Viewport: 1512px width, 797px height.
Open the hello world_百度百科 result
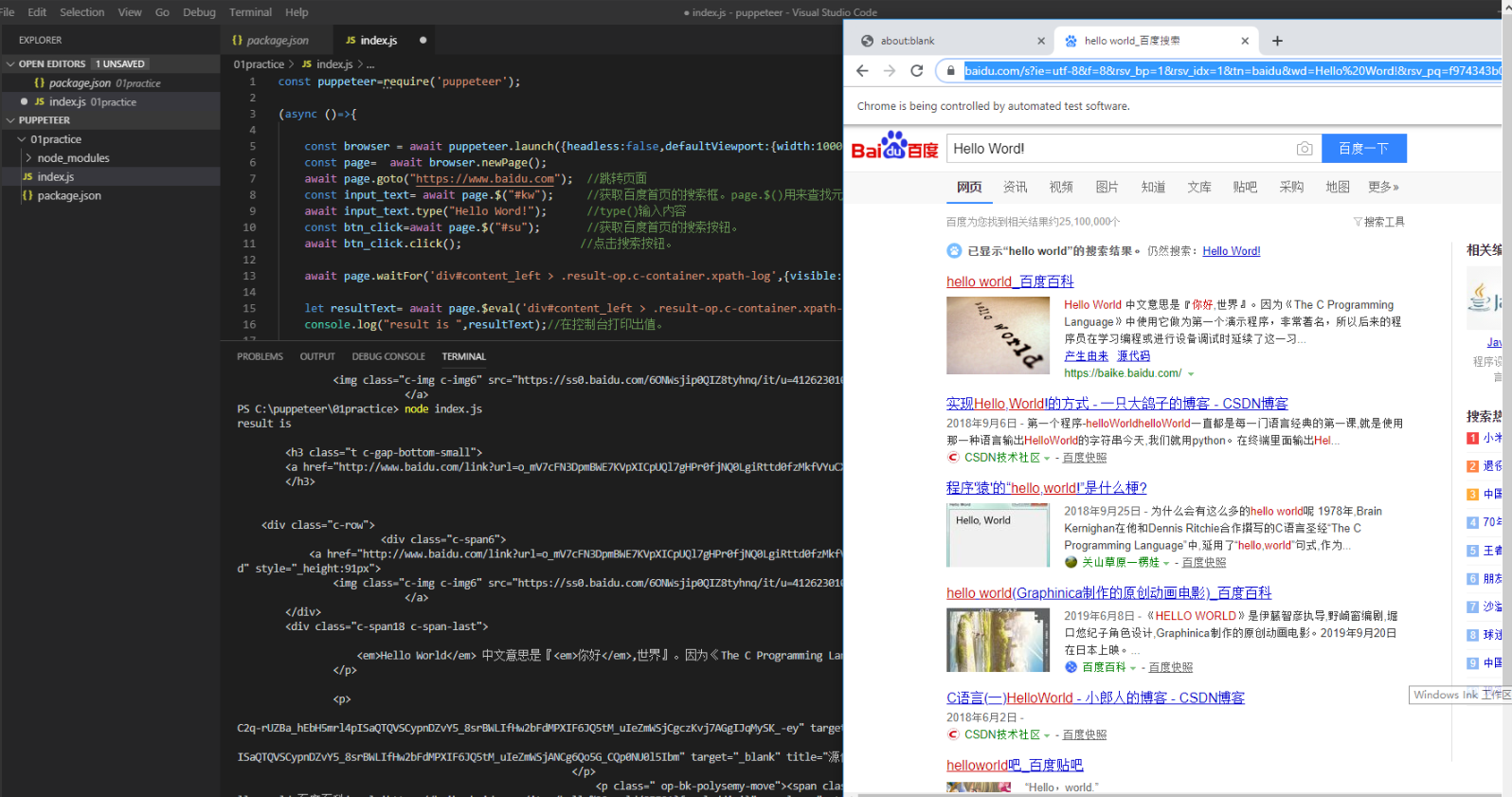(x=1010, y=281)
